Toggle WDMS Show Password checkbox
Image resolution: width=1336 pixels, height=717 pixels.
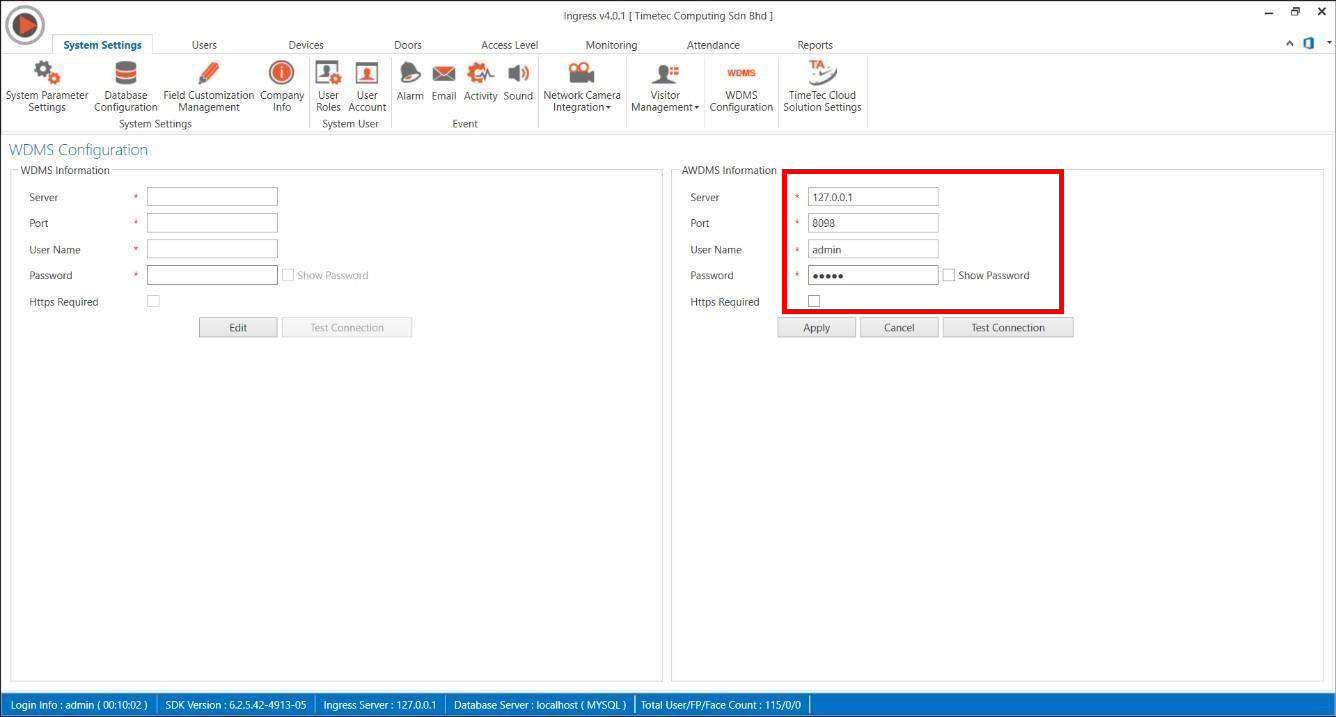(x=288, y=275)
